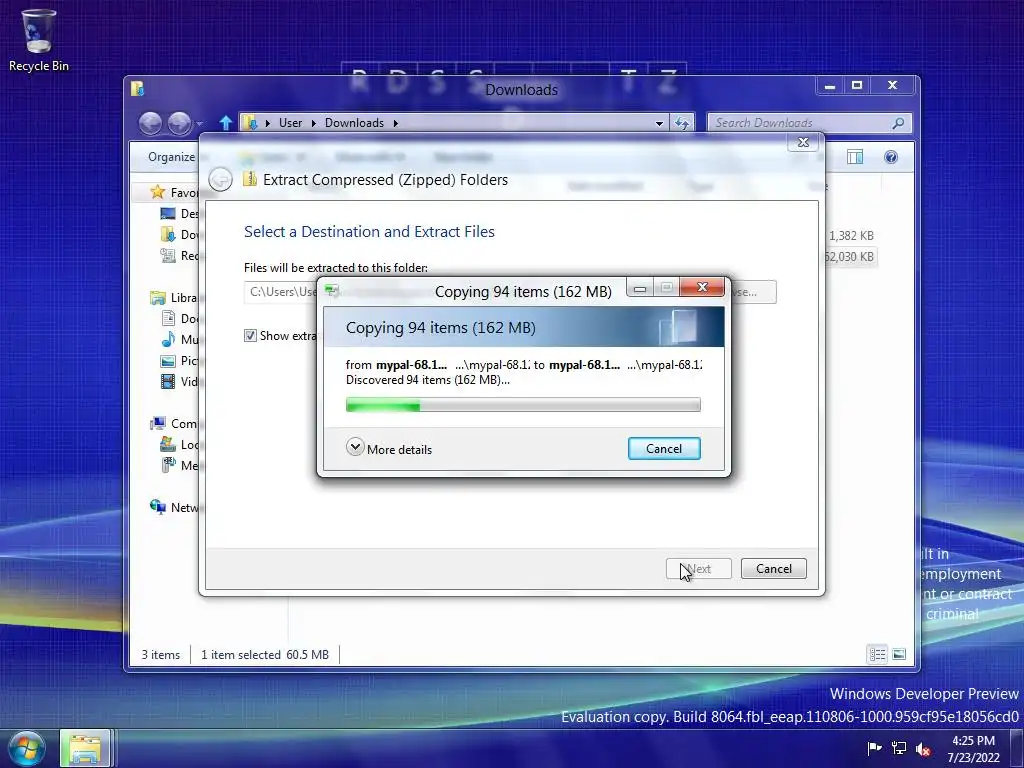Expand the address bar history dropdown

point(659,123)
